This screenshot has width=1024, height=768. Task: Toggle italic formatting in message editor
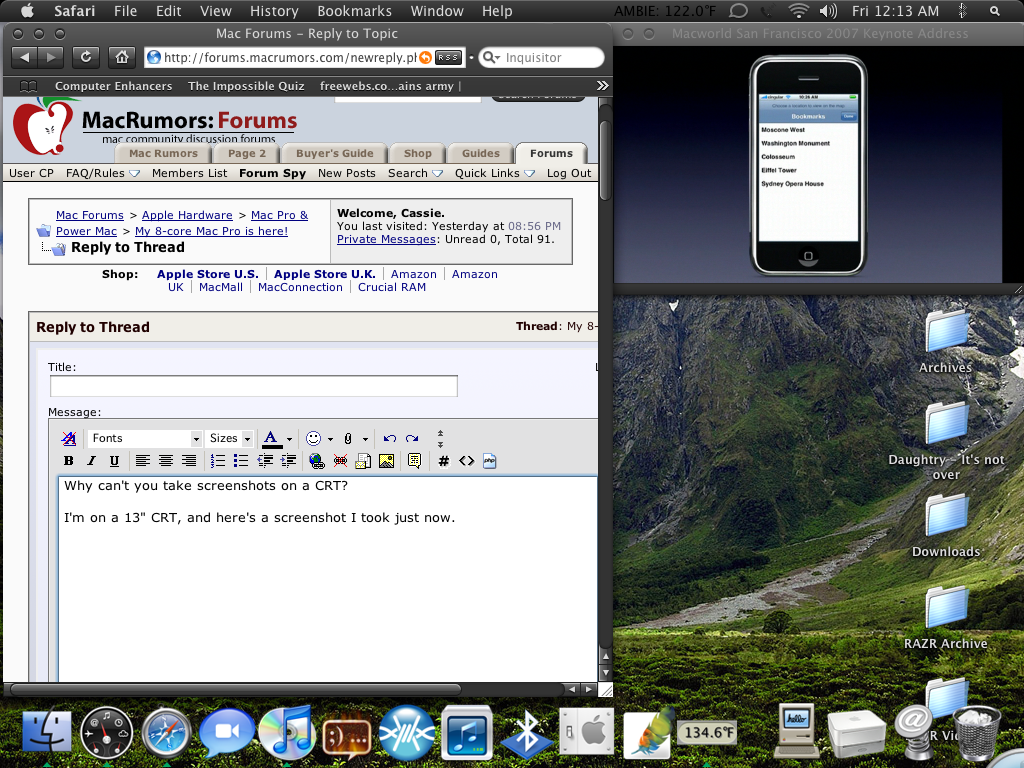pos(91,461)
